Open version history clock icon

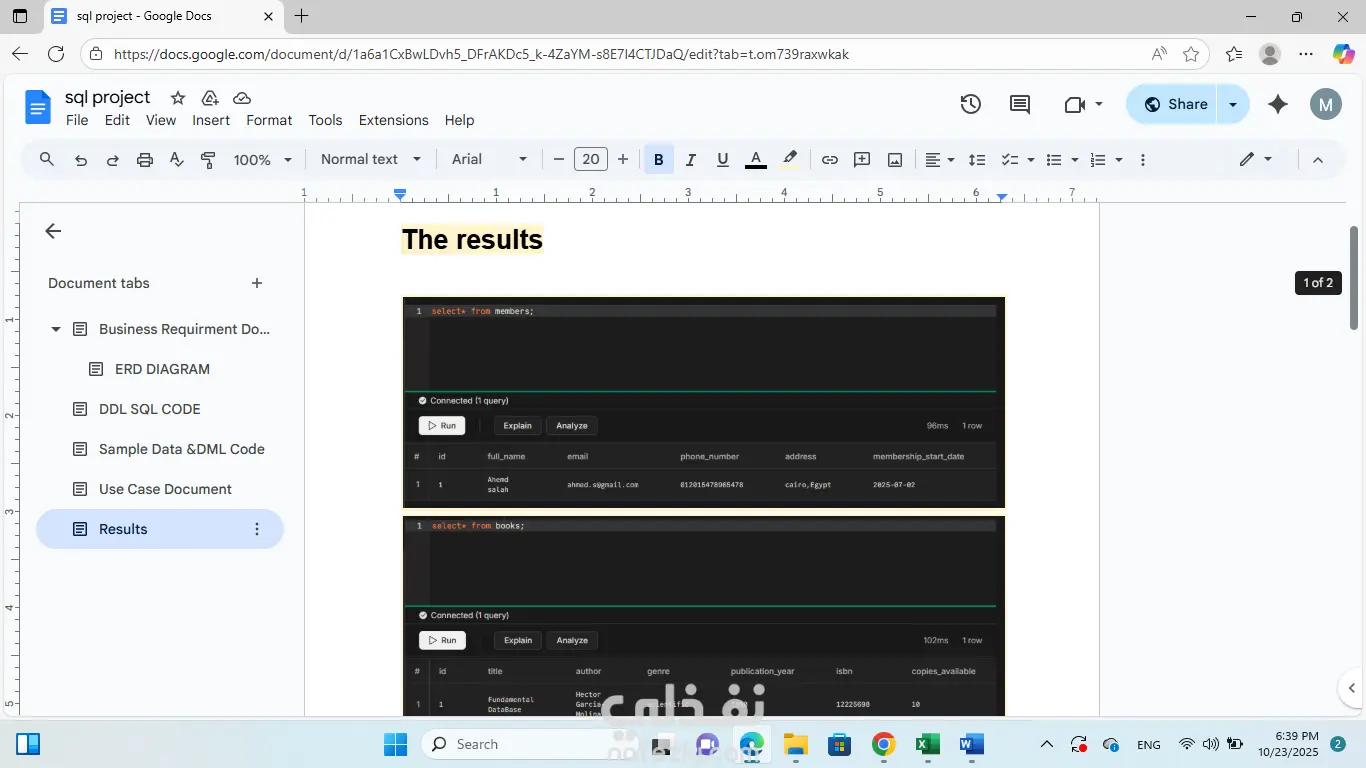click(x=970, y=104)
